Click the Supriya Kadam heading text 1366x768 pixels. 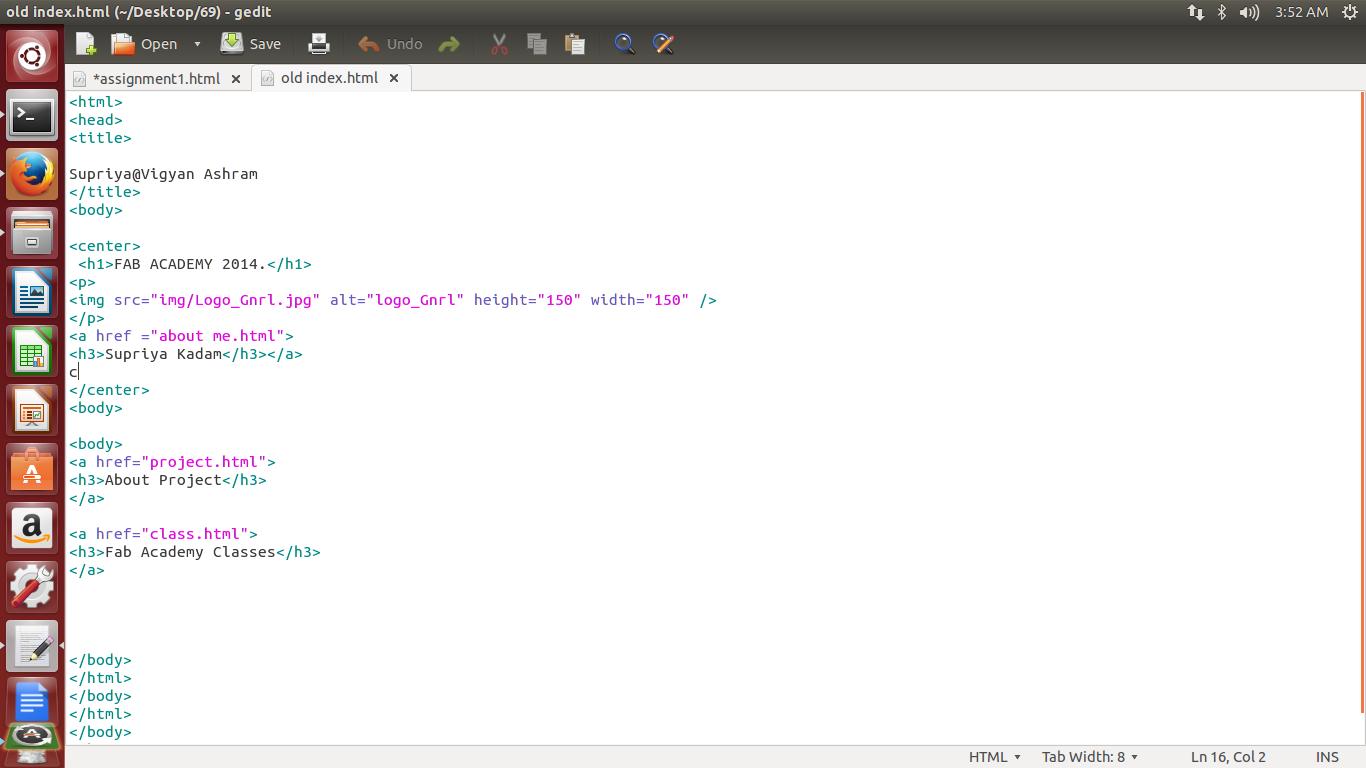pyautogui.click(x=163, y=354)
